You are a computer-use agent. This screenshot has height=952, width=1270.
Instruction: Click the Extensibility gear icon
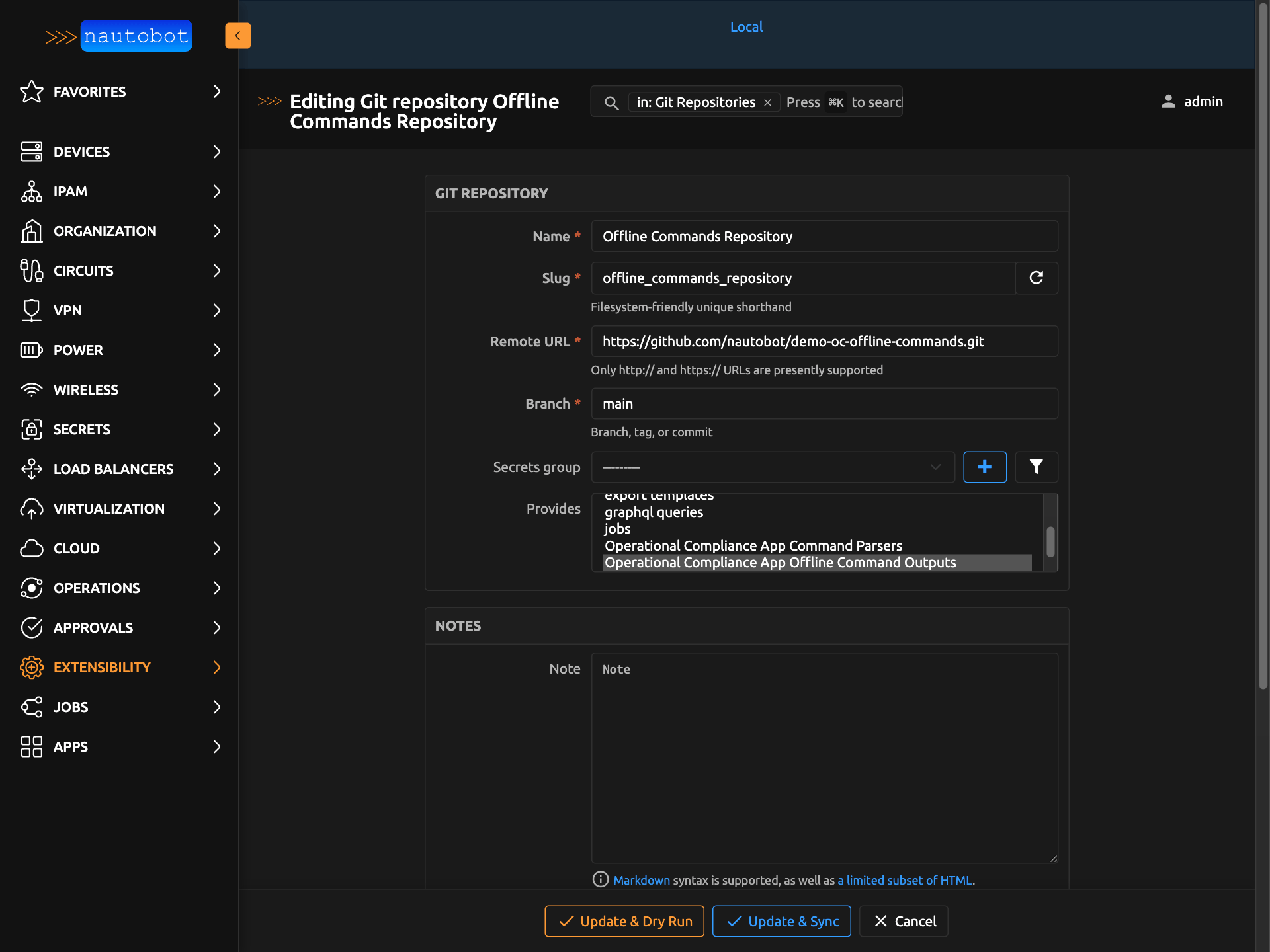tap(32, 667)
